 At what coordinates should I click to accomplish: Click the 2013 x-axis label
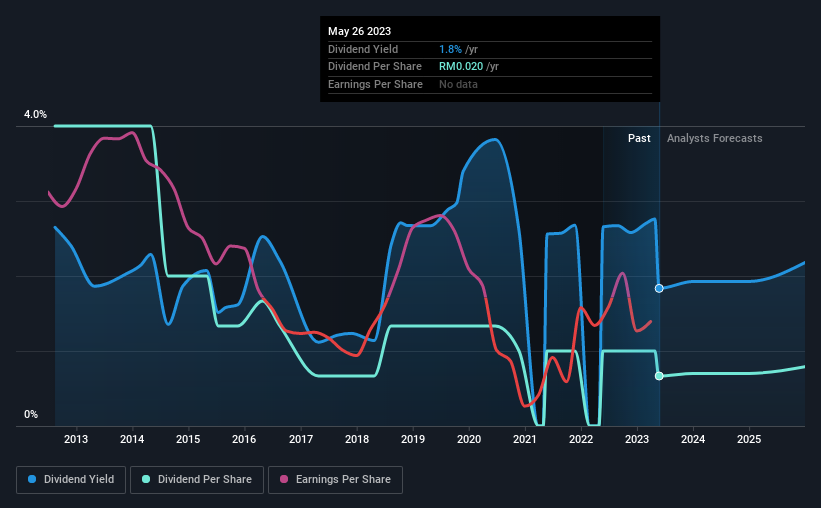76,439
